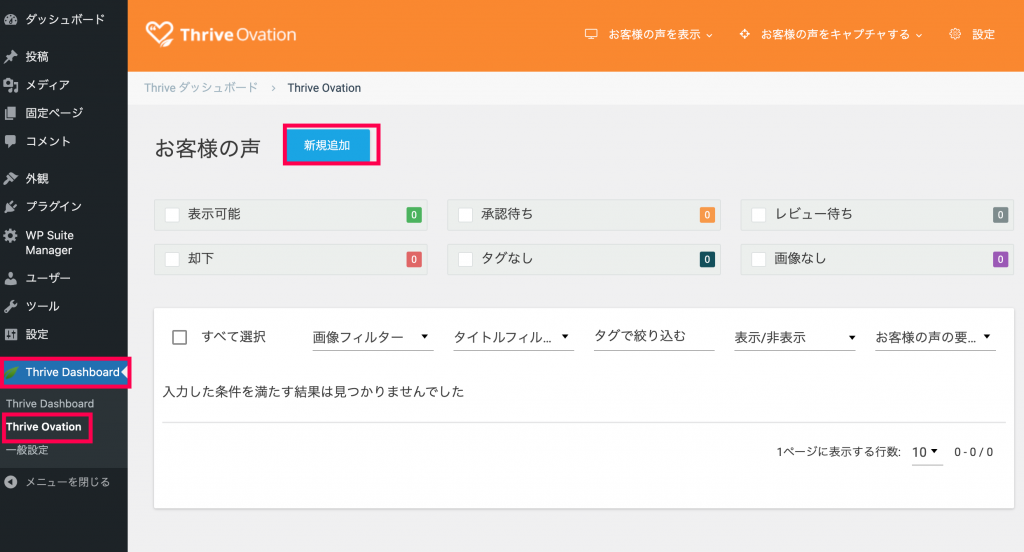Click the Thrive Ovation breadcrumb text
This screenshot has height=552, width=1024.
pyautogui.click(x=324, y=88)
